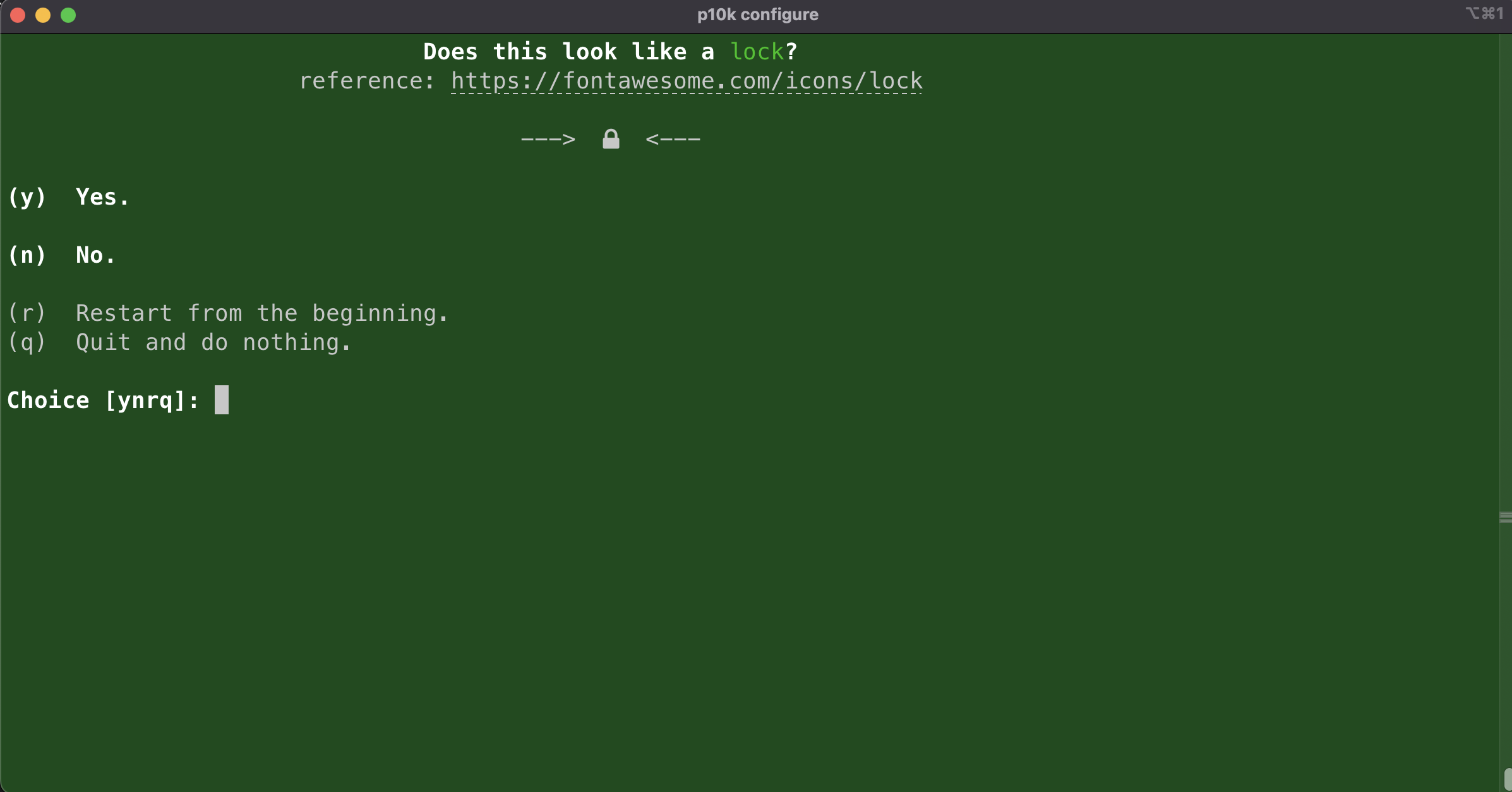This screenshot has height=792, width=1512.
Task: Click the green word lock in heading
Action: coord(757,52)
